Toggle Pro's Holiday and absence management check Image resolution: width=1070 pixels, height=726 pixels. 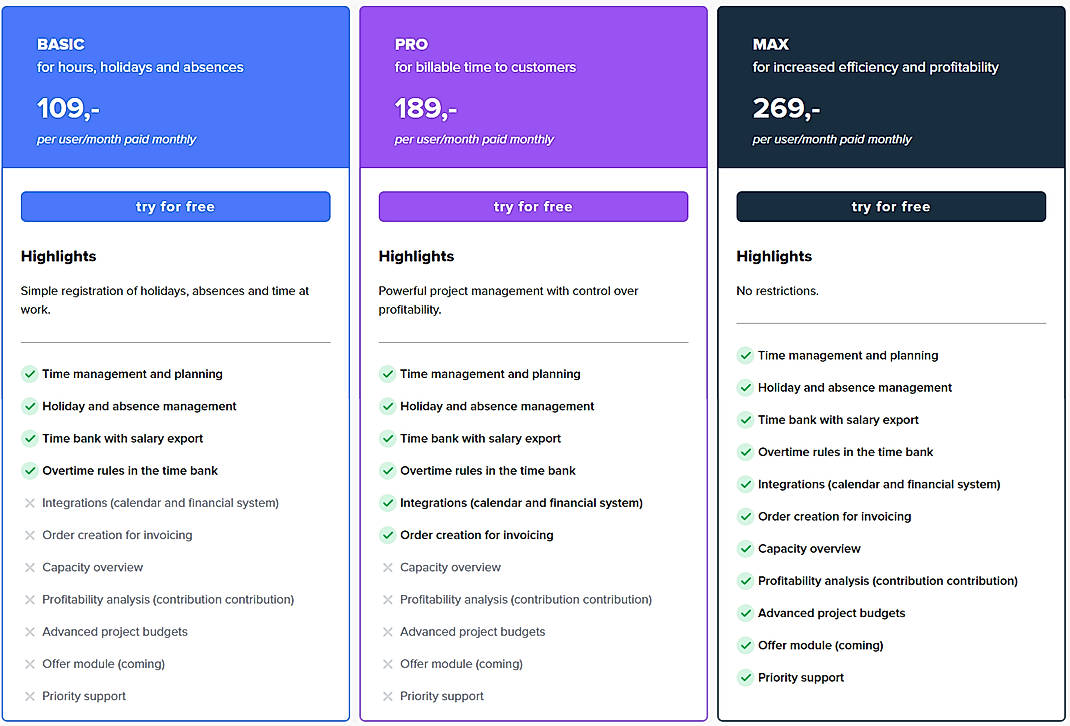pyautogui.click(x=387, y=406)
